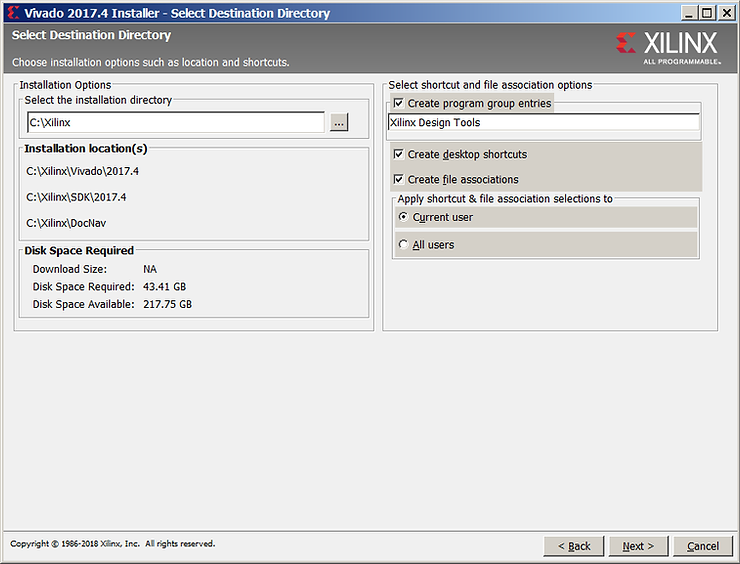Select the All users radio option
The width and height of the screenshot is (740, 564).
click(403, 244)
